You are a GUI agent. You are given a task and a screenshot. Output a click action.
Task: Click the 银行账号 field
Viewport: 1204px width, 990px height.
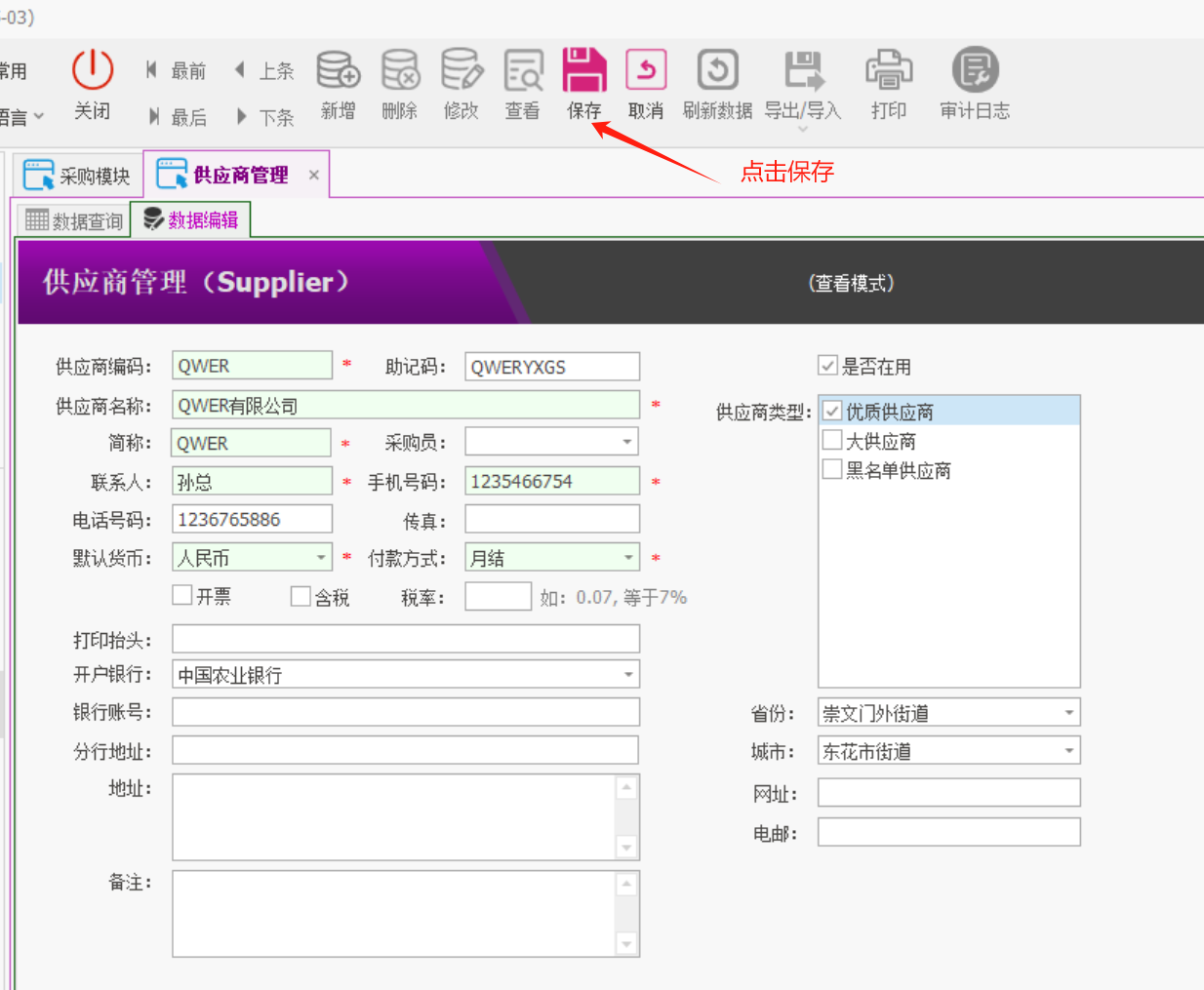(406, 712)
